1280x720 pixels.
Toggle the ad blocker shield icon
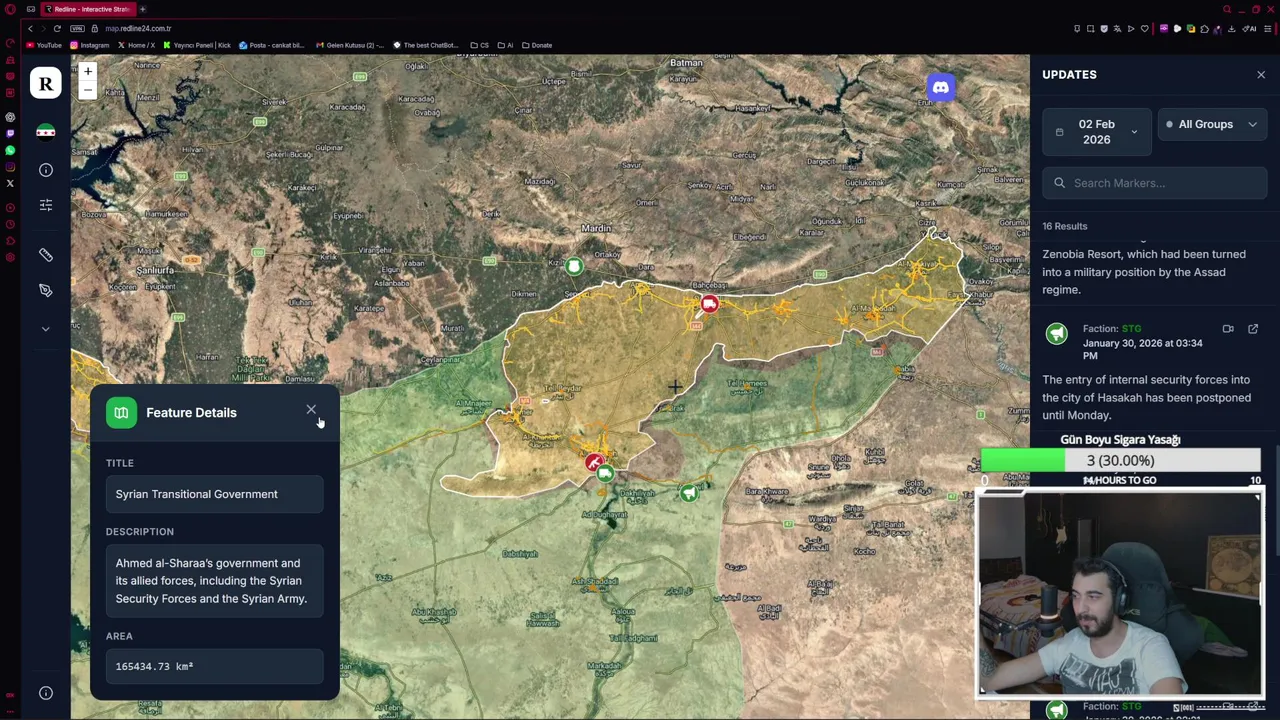tap(1104, 29)
